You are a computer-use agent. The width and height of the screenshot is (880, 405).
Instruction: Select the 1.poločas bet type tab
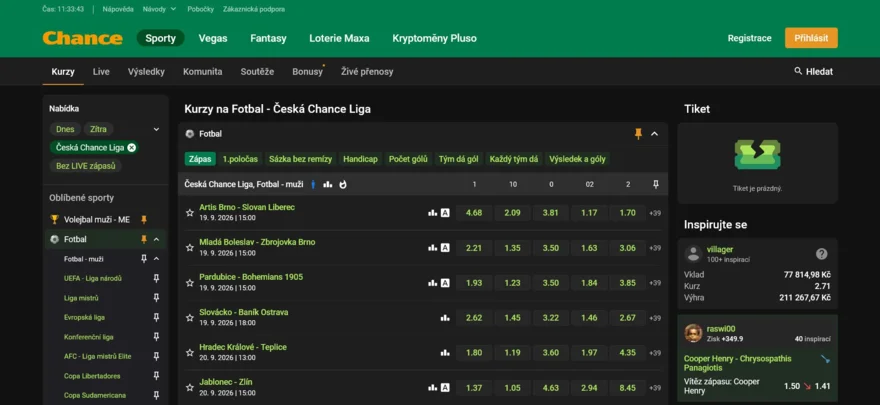(240, 159)
